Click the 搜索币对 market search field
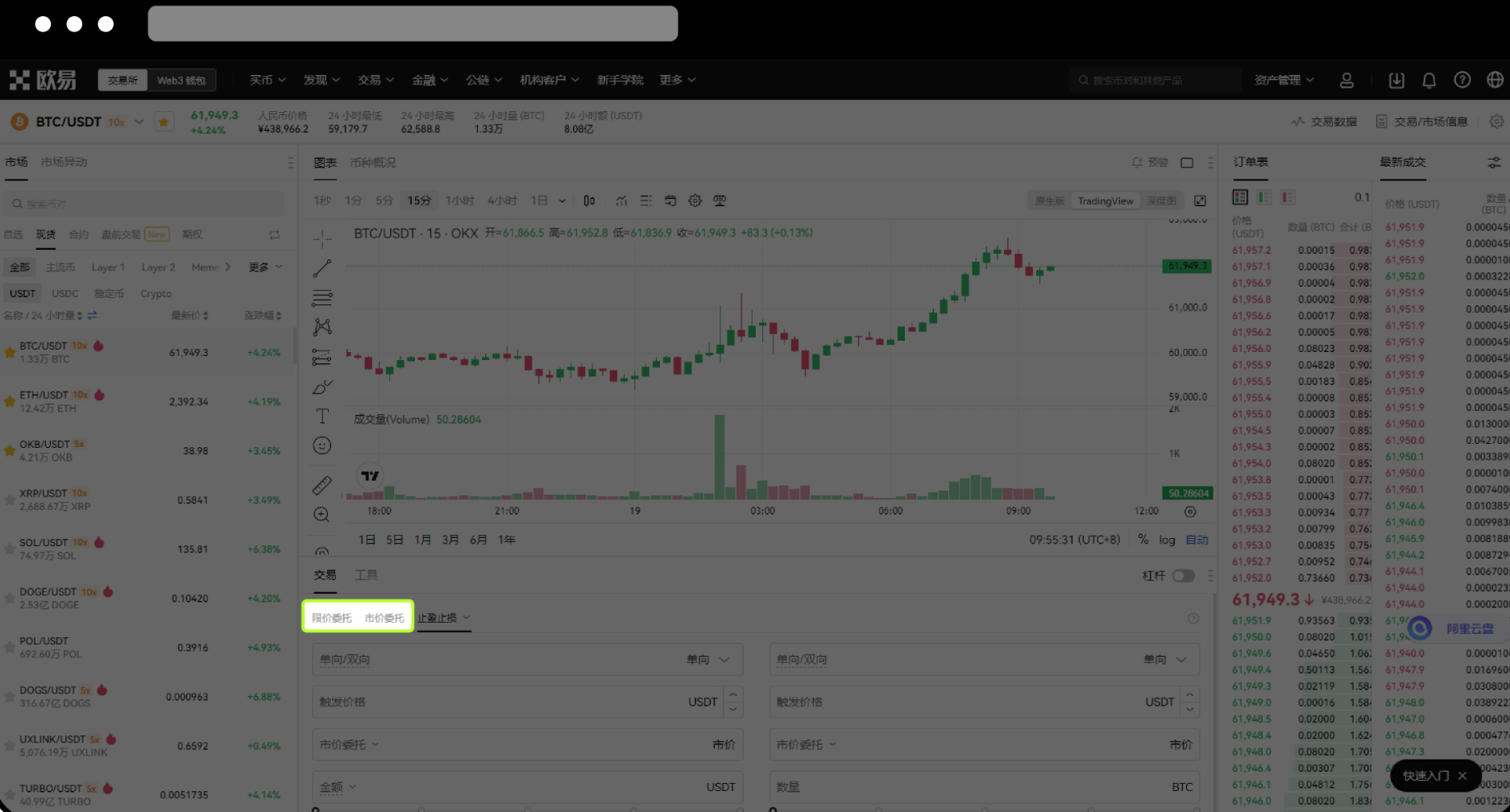 click(143, 204)
